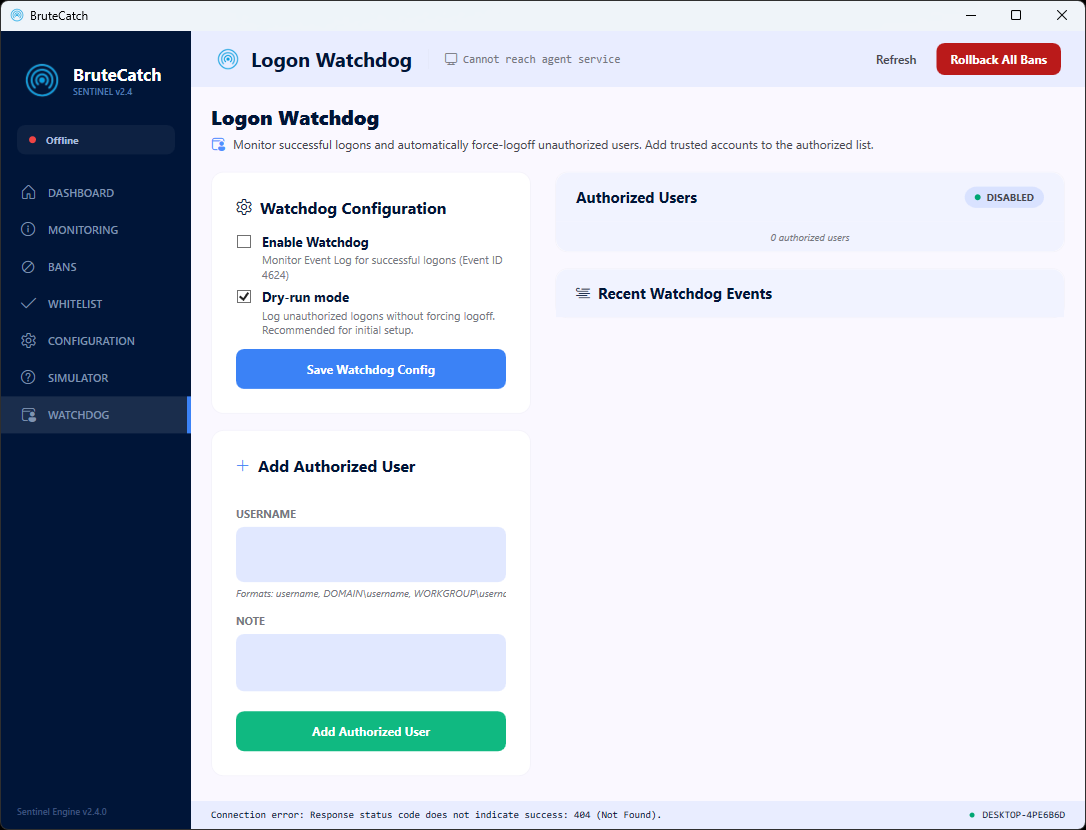Image resolution: width=1086 pixels, height=830 pixels.
Task: Focus the Username input field
Action: point(371,554)
